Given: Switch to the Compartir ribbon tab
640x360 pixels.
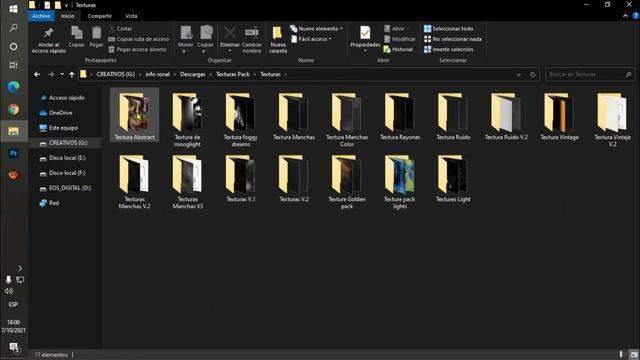Looking at the screenshot, I should coord(100,16).
